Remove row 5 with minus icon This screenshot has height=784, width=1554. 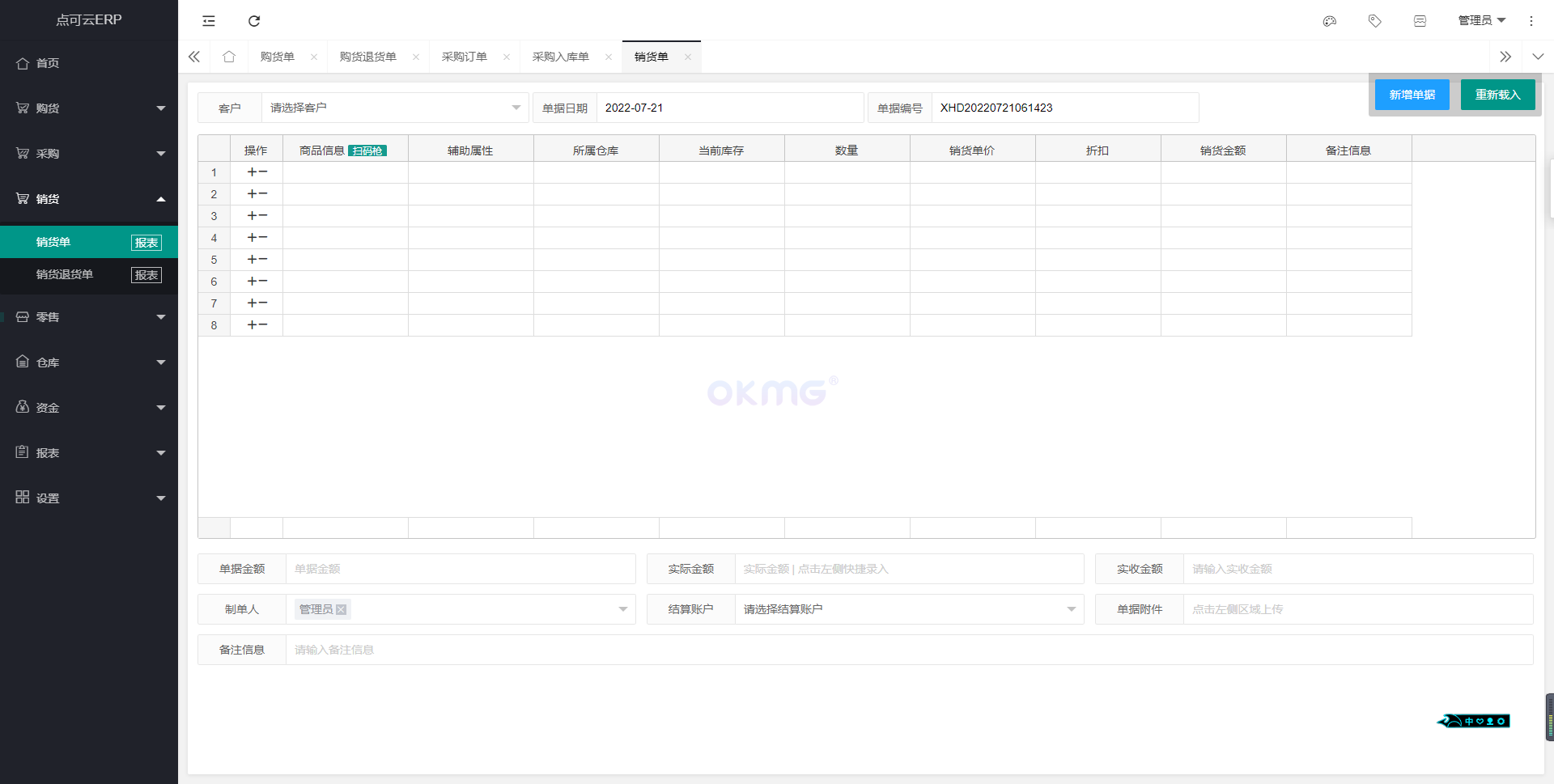[x=263, y=260]
